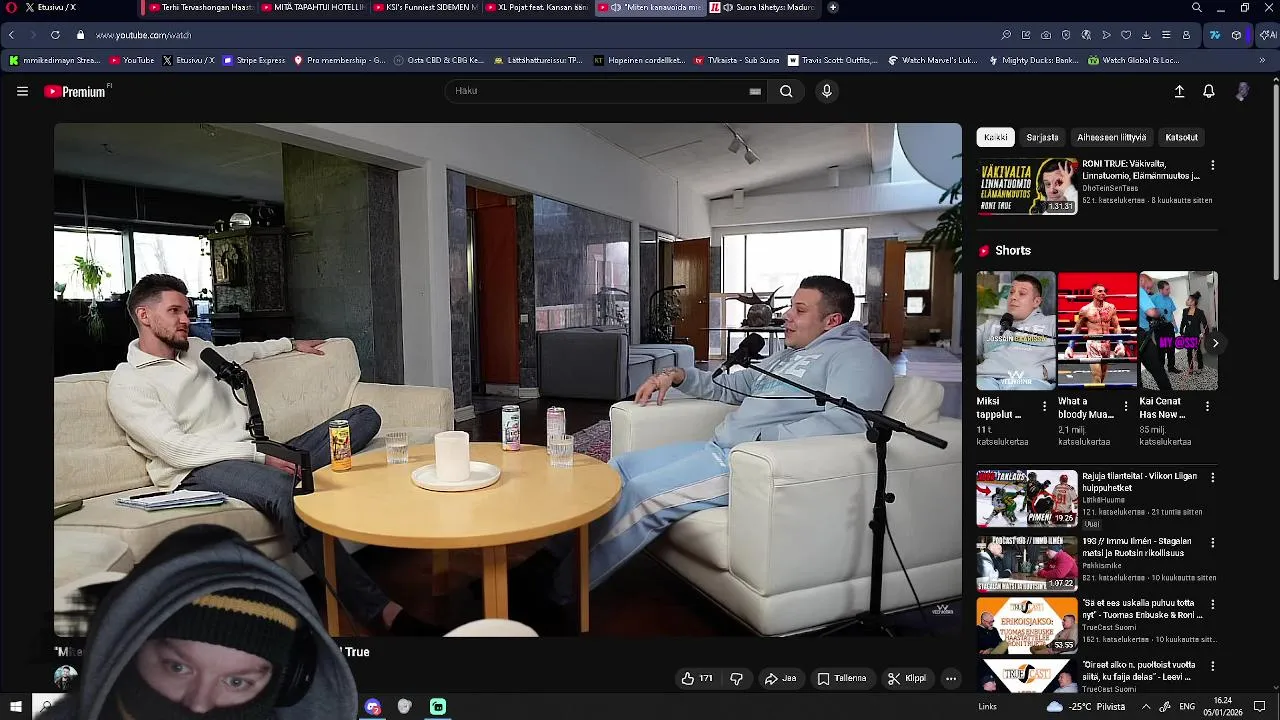Select the Katsotut filter chip

point(1181,137)
